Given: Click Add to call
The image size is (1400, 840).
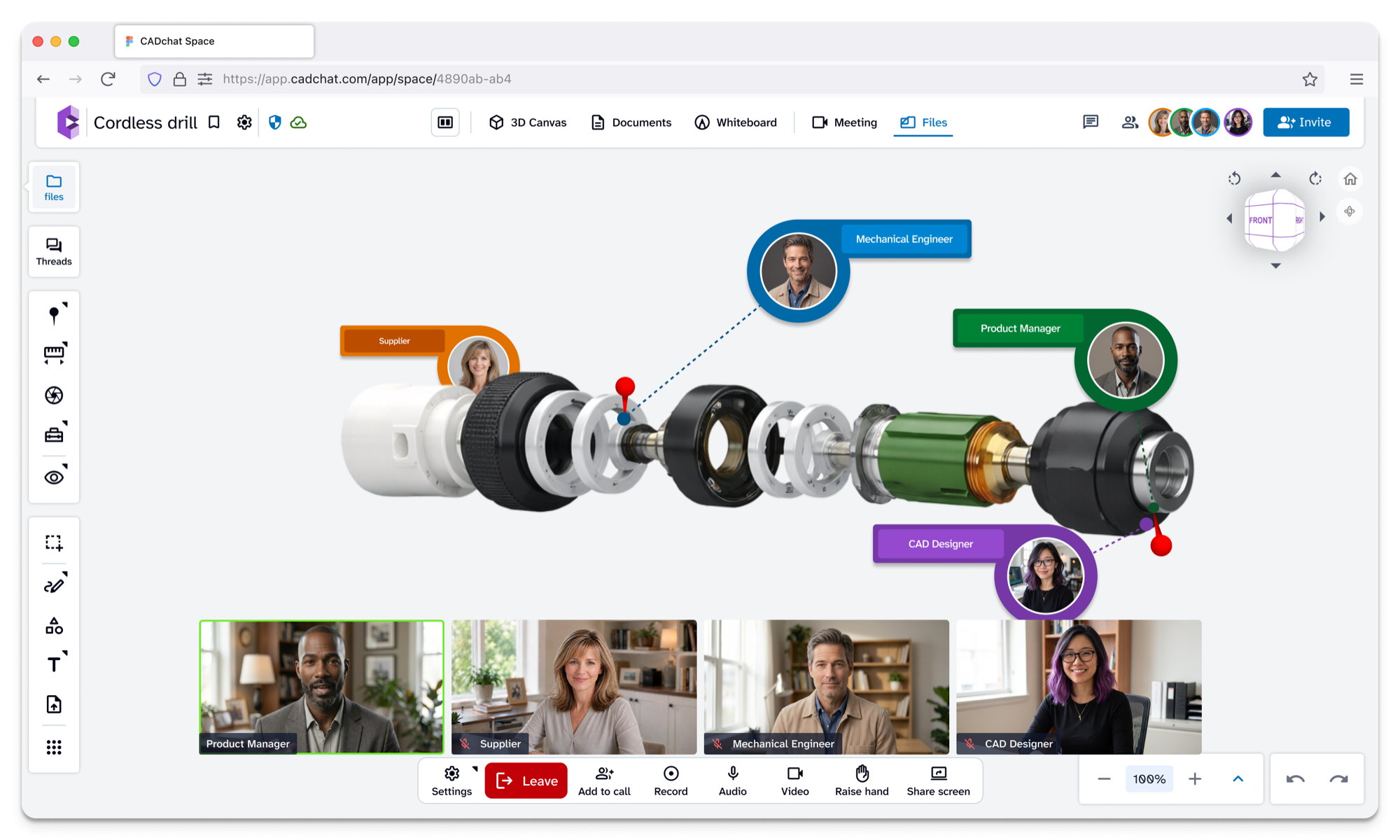Looking at the screenshot, I should 604,781.
